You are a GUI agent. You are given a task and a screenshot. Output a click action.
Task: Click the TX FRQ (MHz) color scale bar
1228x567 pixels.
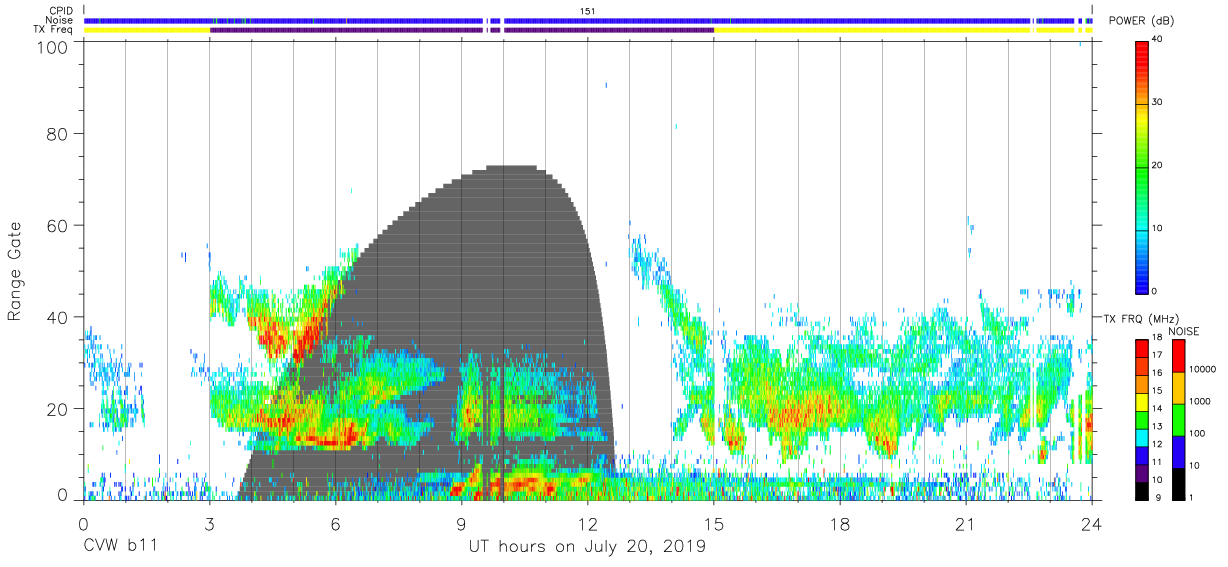1142,419
